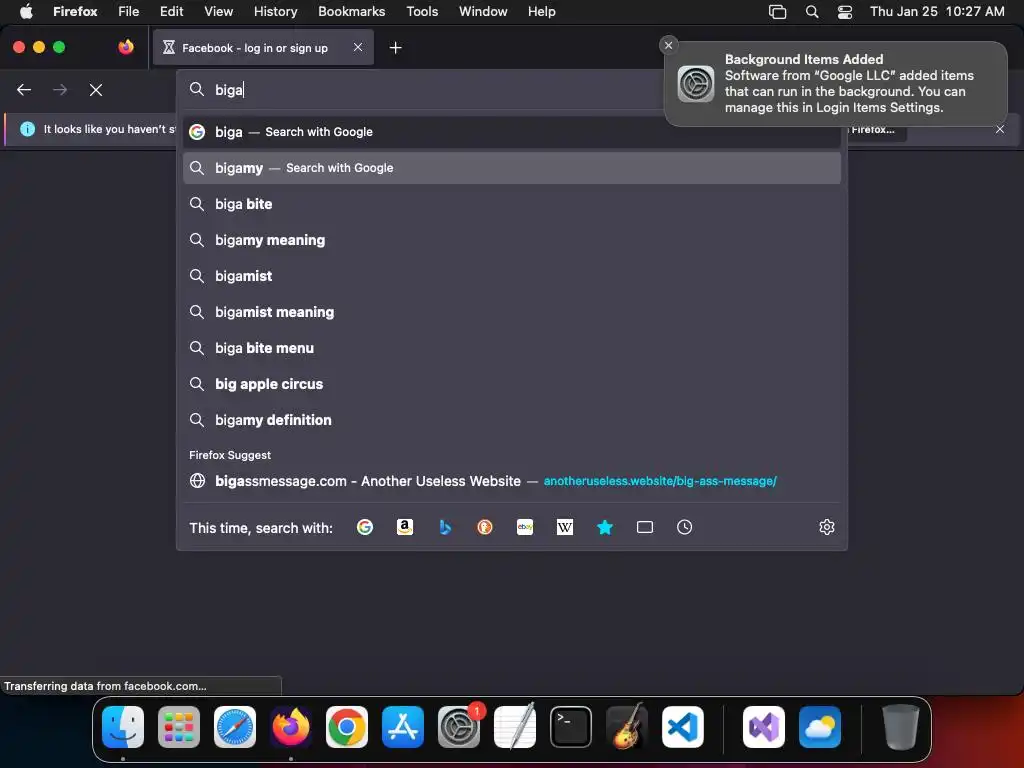The image size is (1024, 768).
Task: Dismiss Background Items Added notification
Action: click(668, 45)
